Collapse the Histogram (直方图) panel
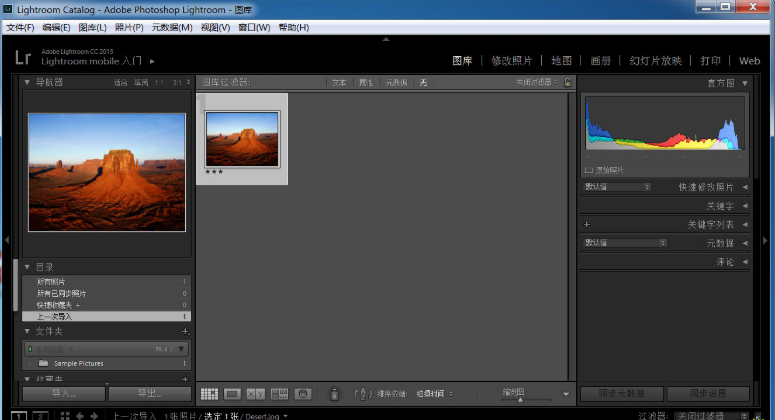Screen dimensions: 775x420 tap(745, 83)
